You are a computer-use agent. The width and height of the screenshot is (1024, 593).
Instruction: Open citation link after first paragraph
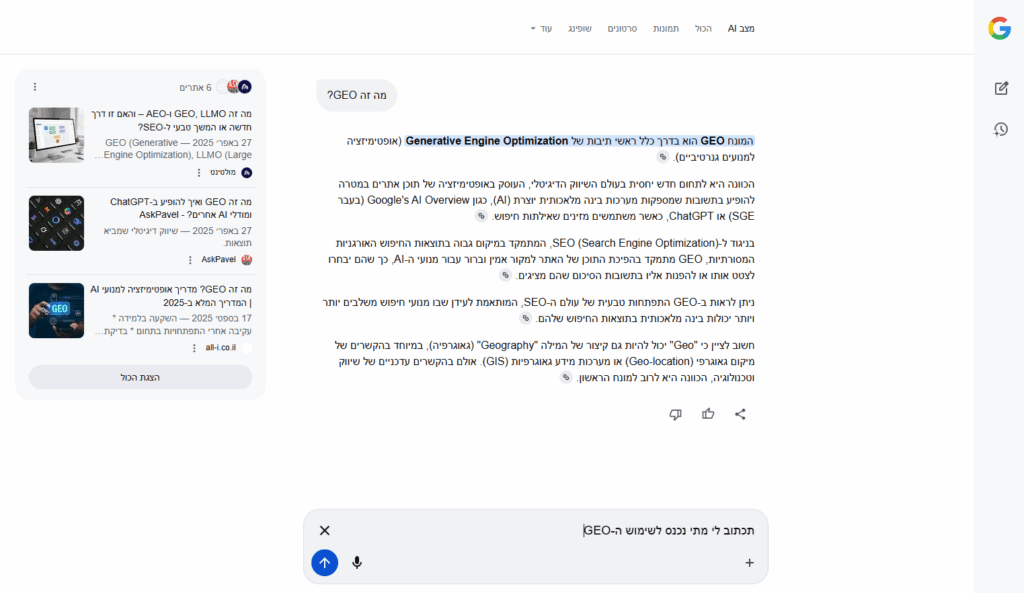pos(663,157)
